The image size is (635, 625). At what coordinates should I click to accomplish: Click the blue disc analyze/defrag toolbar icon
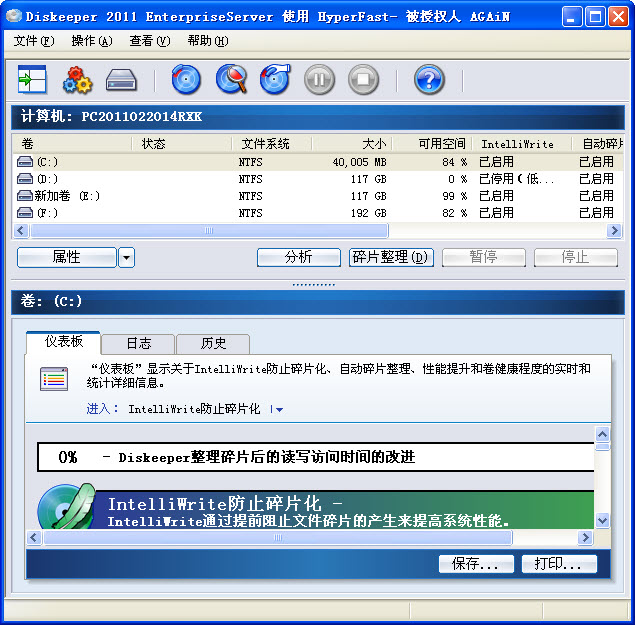point(186,79)
